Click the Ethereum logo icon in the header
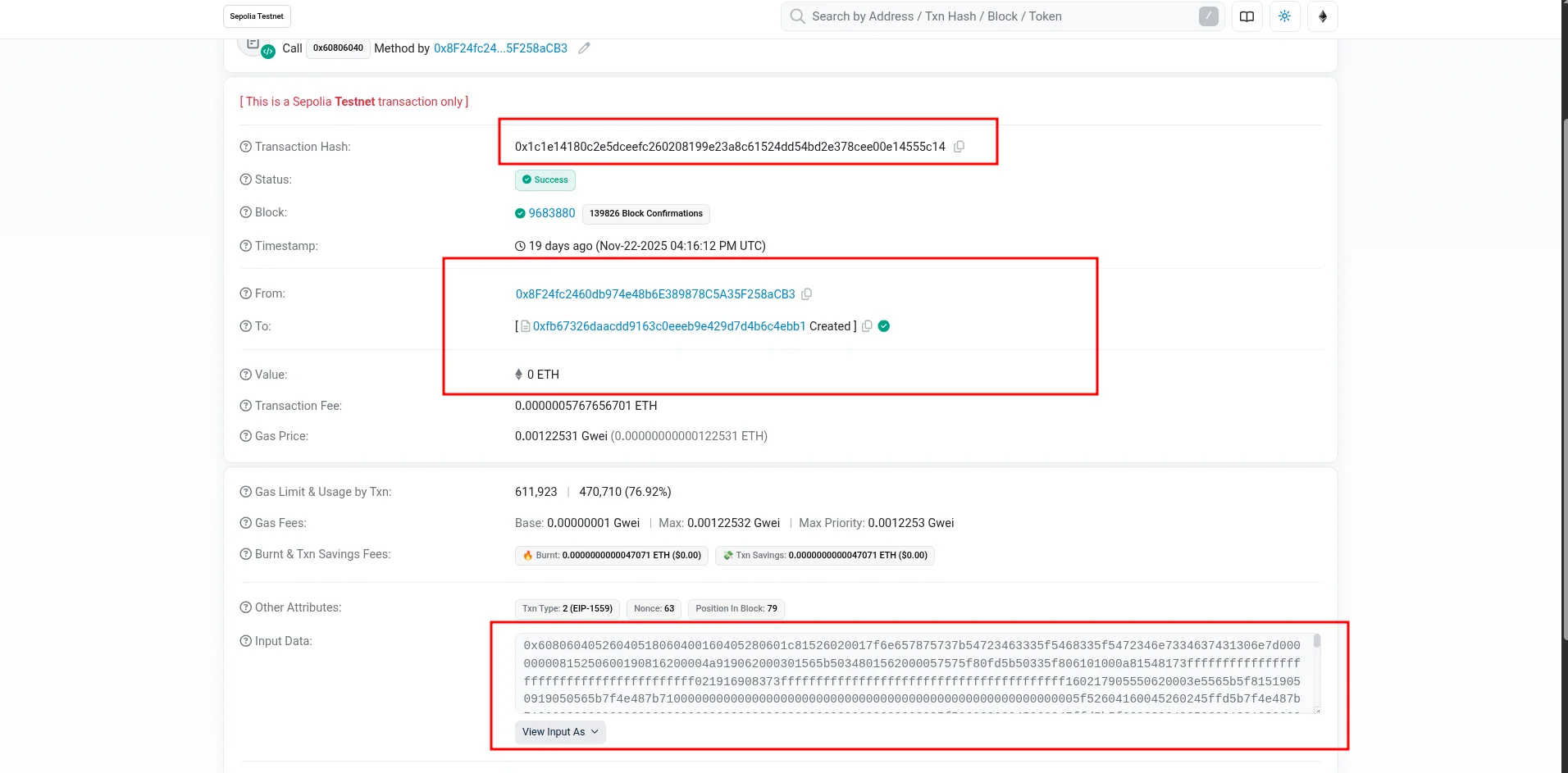The image size is (1568, 773). (x=1321, y=16)
